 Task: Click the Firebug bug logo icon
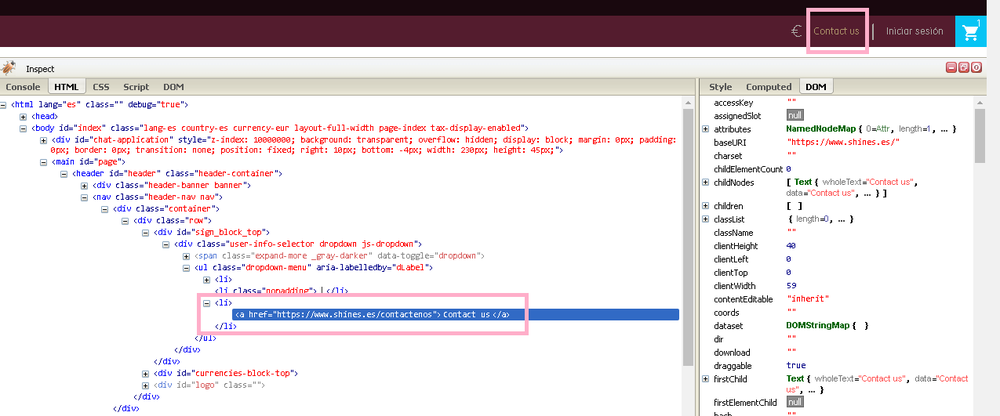pos(8,68)
